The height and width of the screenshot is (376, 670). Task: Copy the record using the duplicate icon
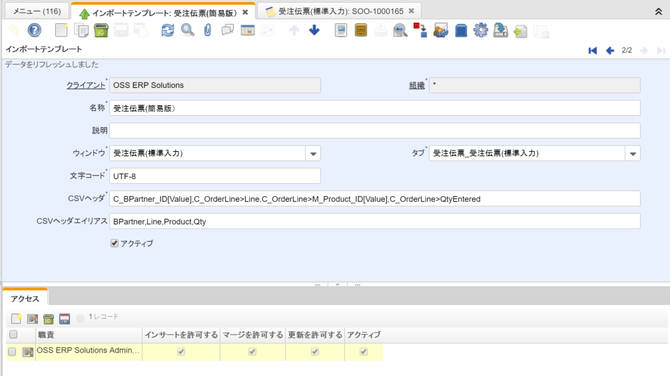point(81,30)
